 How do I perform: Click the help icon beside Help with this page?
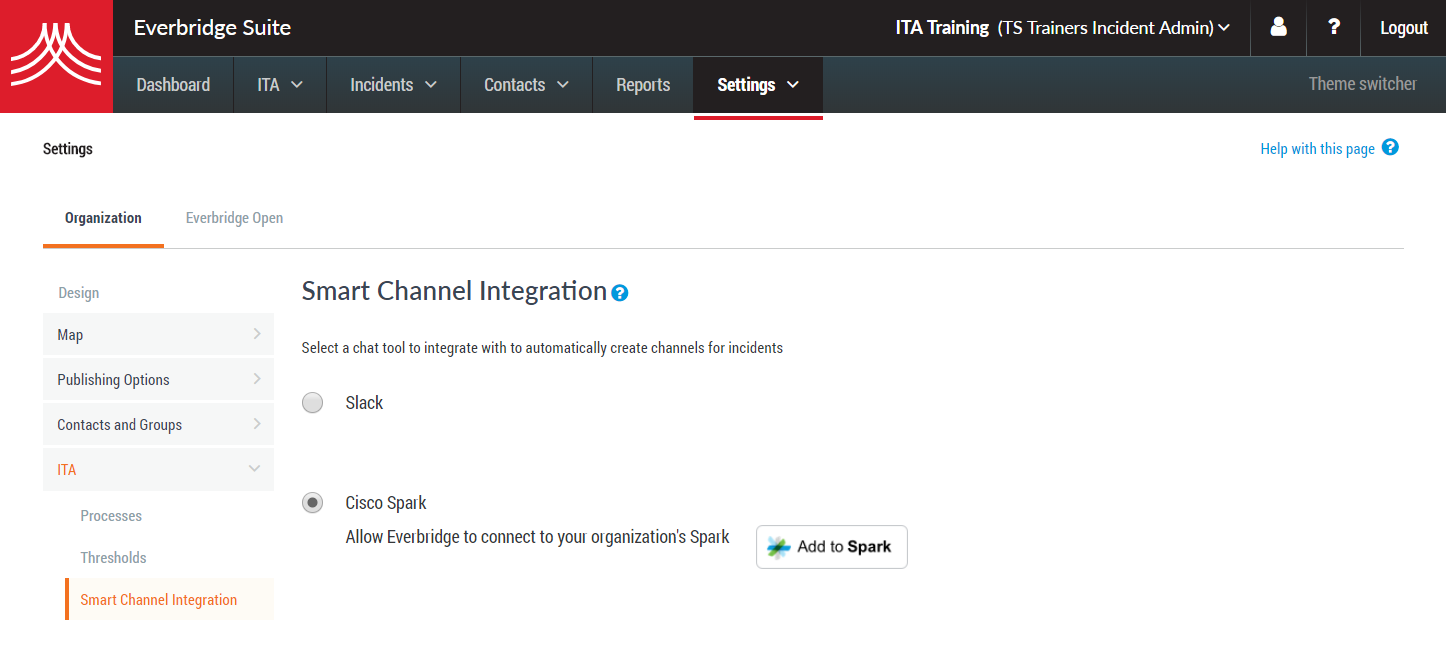pyautogui.click(x=1390, y=147)
